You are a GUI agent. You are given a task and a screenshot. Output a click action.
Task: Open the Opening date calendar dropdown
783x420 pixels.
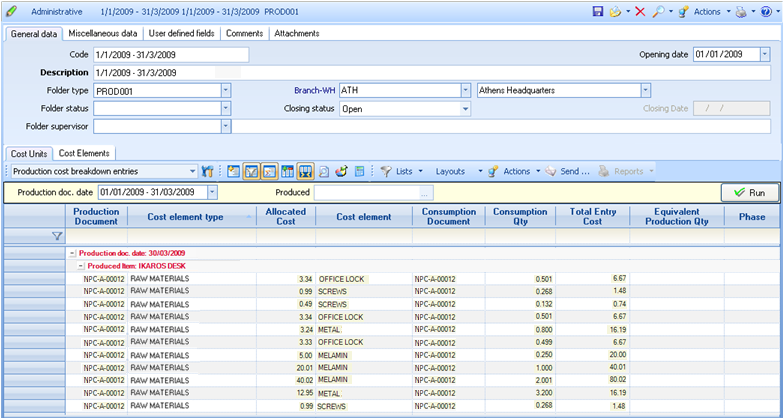(x=765, y=54)
